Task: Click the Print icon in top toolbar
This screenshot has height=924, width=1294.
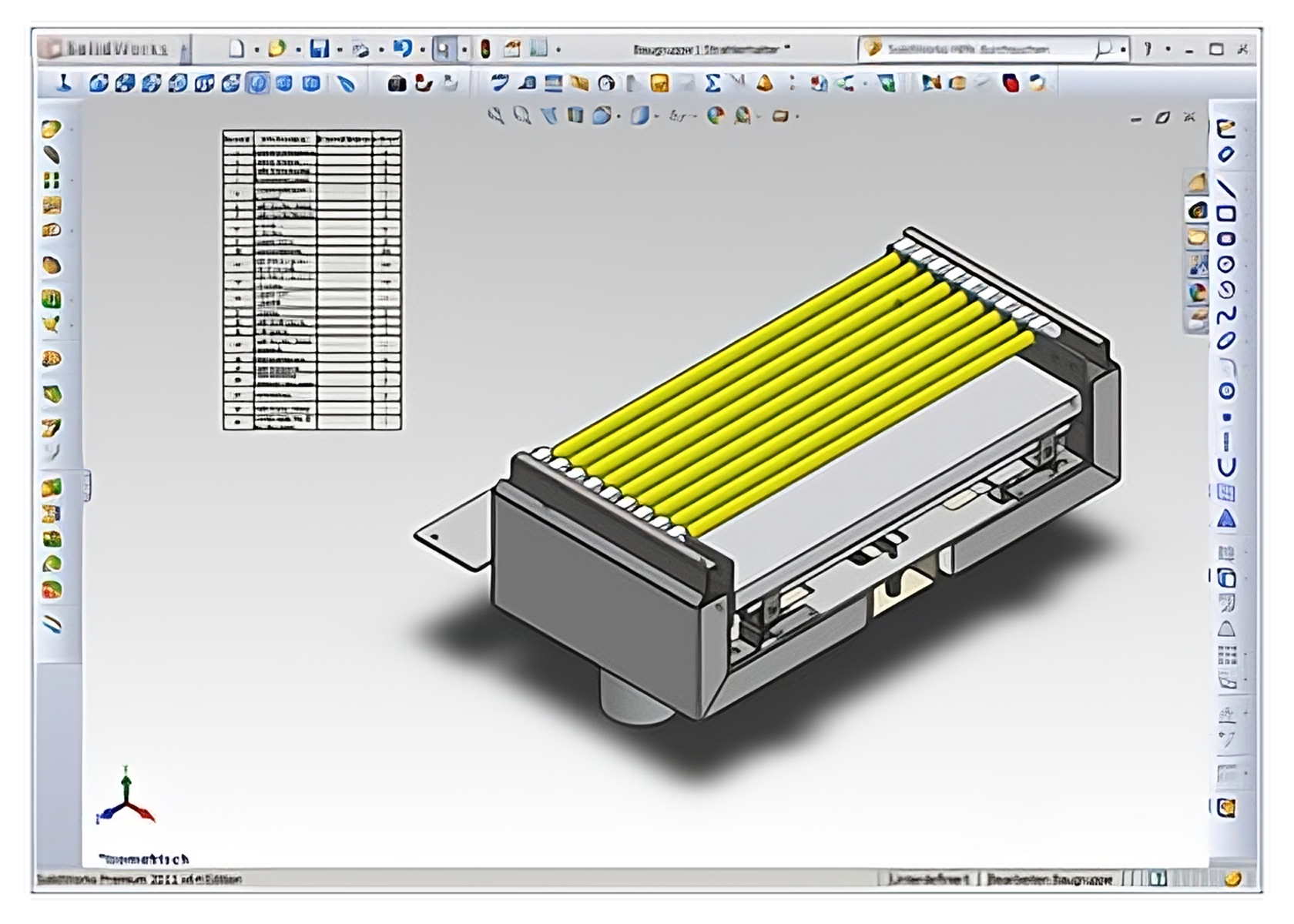Action: coord(360,50)
